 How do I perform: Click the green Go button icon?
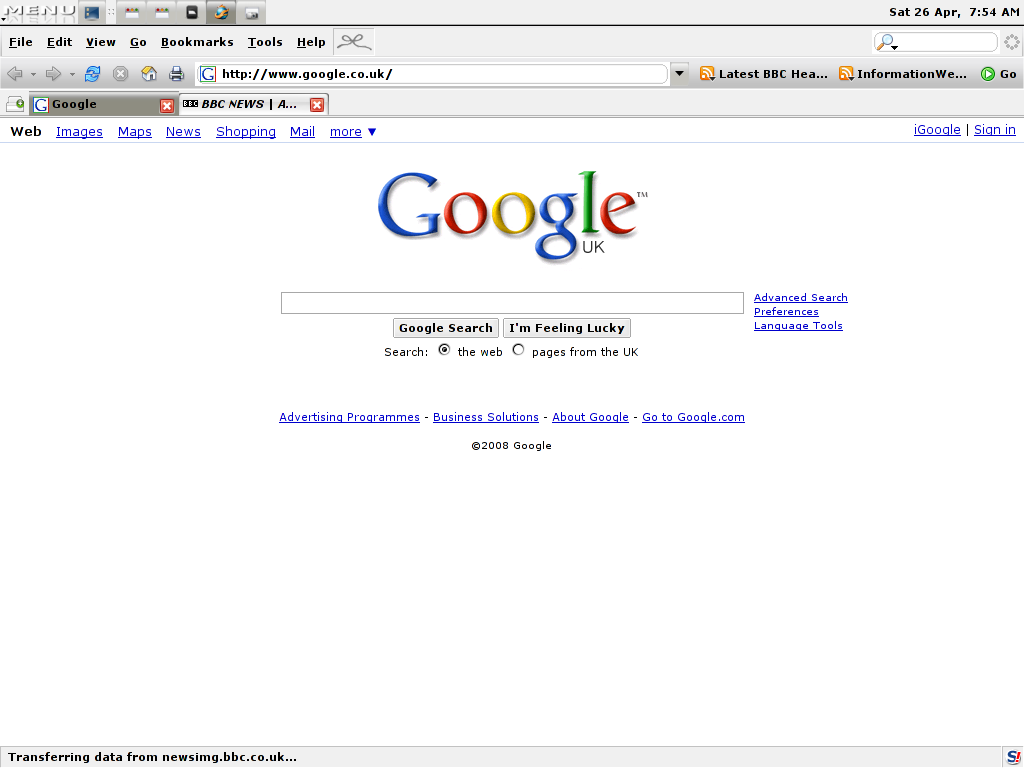[987, 74]
